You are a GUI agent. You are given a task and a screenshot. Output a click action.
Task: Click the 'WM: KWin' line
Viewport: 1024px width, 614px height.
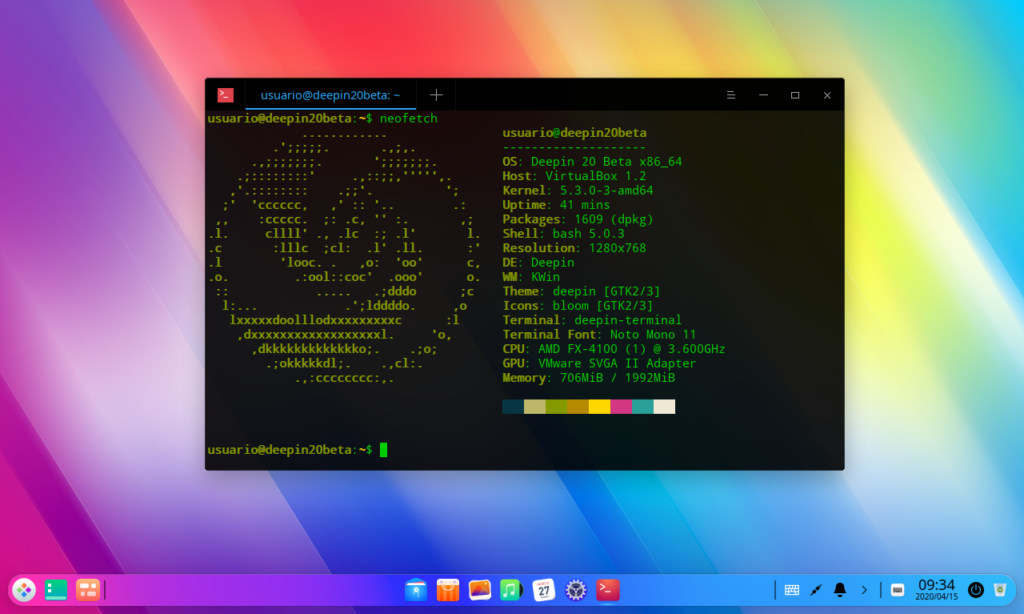531,276
